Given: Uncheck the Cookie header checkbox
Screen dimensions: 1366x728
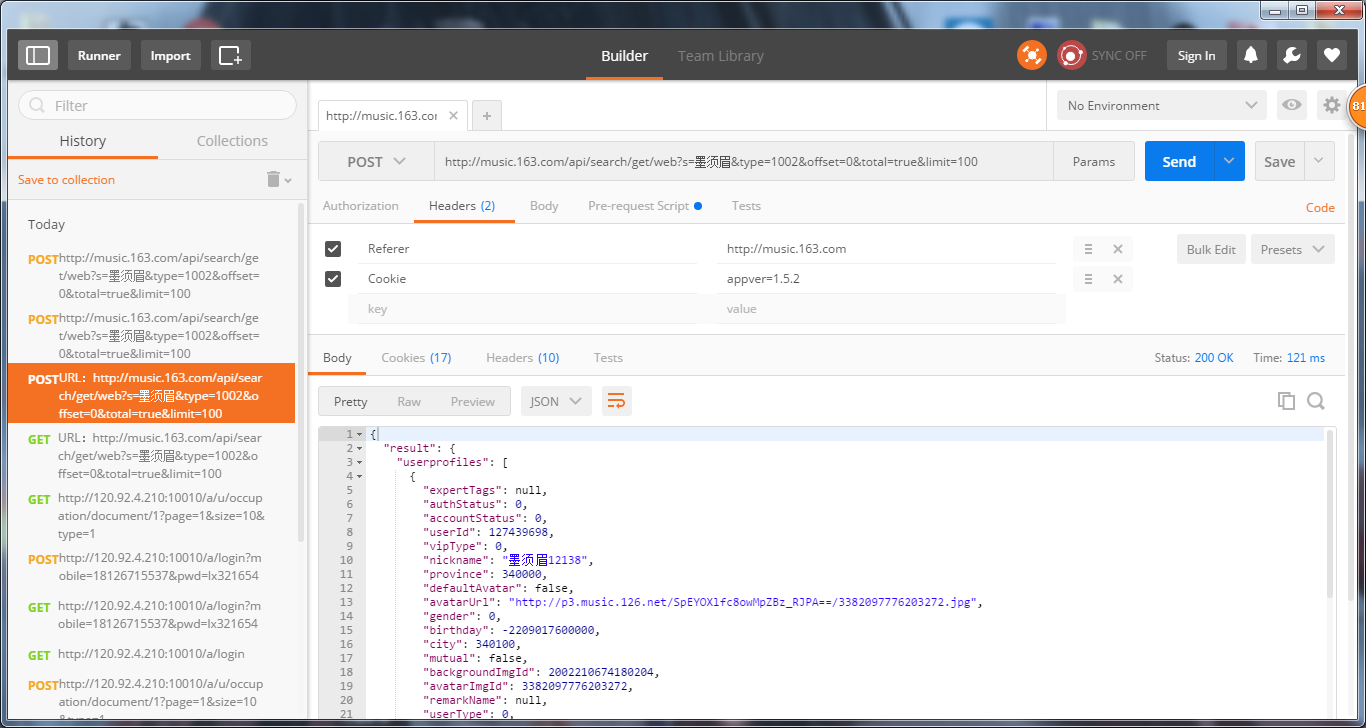Looking at the screenshot, I should click(333, 279).
